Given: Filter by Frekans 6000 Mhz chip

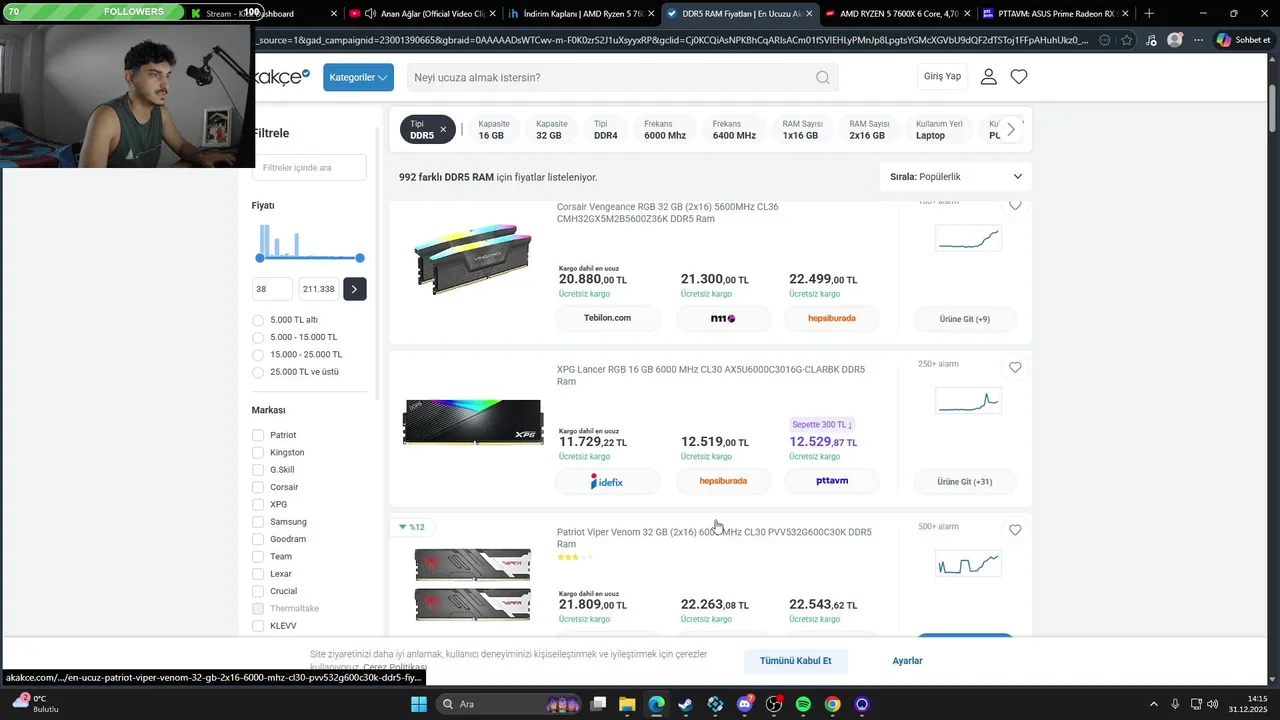Looking at the screenshot, I should (665, 130).
